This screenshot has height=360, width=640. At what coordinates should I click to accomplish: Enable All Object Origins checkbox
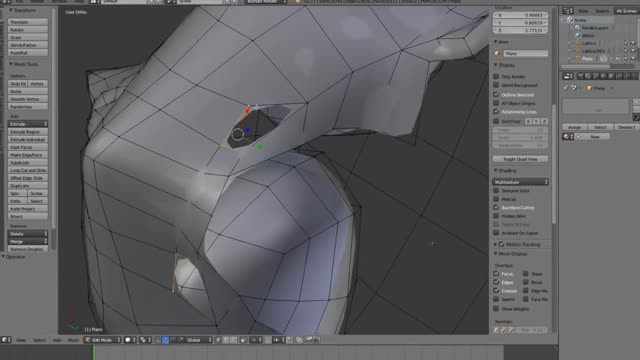[x=496, y=103]
